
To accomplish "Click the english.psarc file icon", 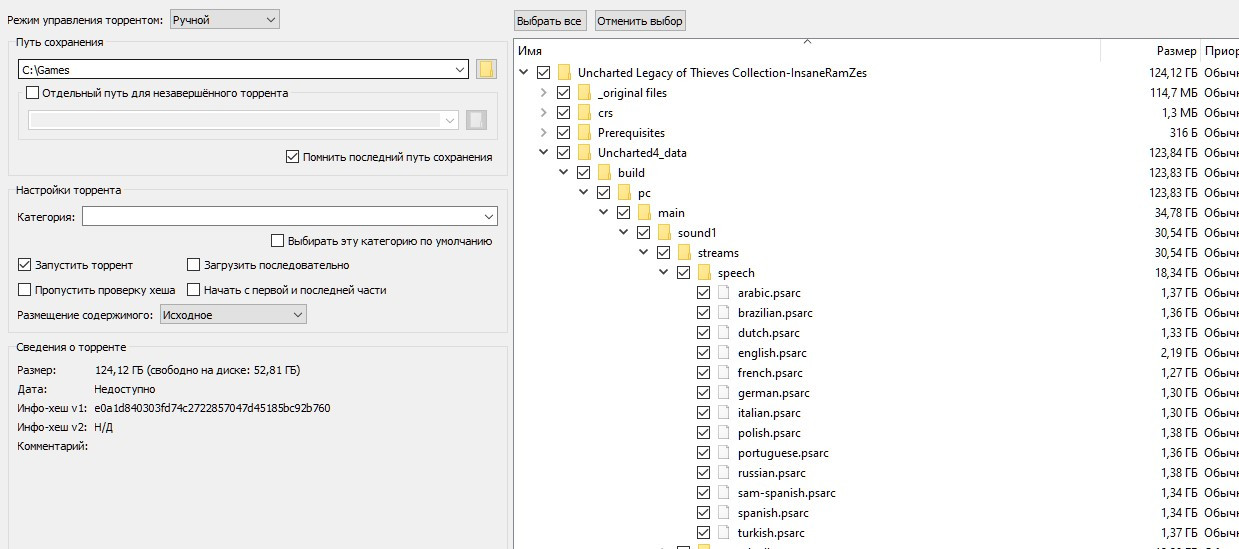I will point(724,353).
